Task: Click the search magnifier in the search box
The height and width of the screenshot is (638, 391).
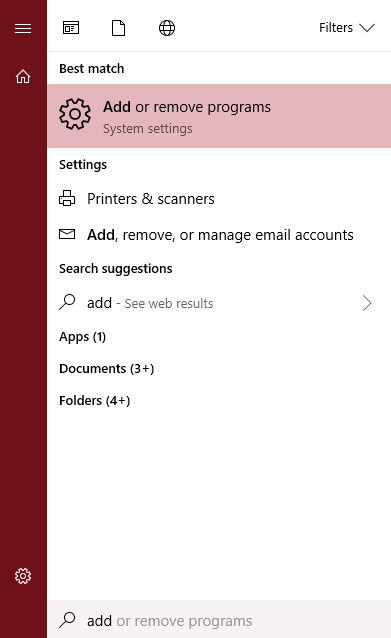Action: pos(67,620)
